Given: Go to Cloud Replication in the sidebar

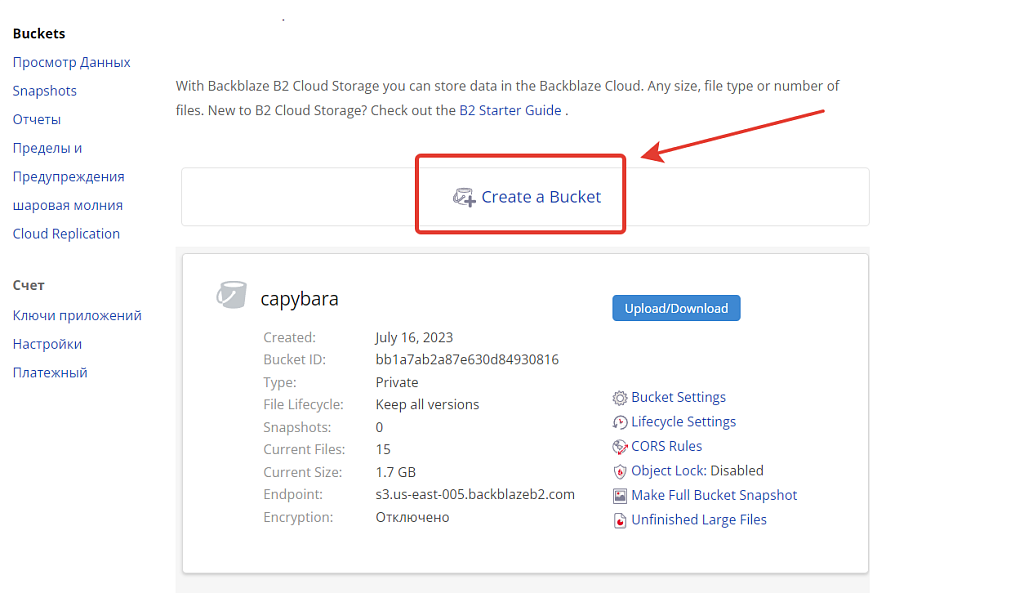Looking at the screenshot, I should [66, 233].
